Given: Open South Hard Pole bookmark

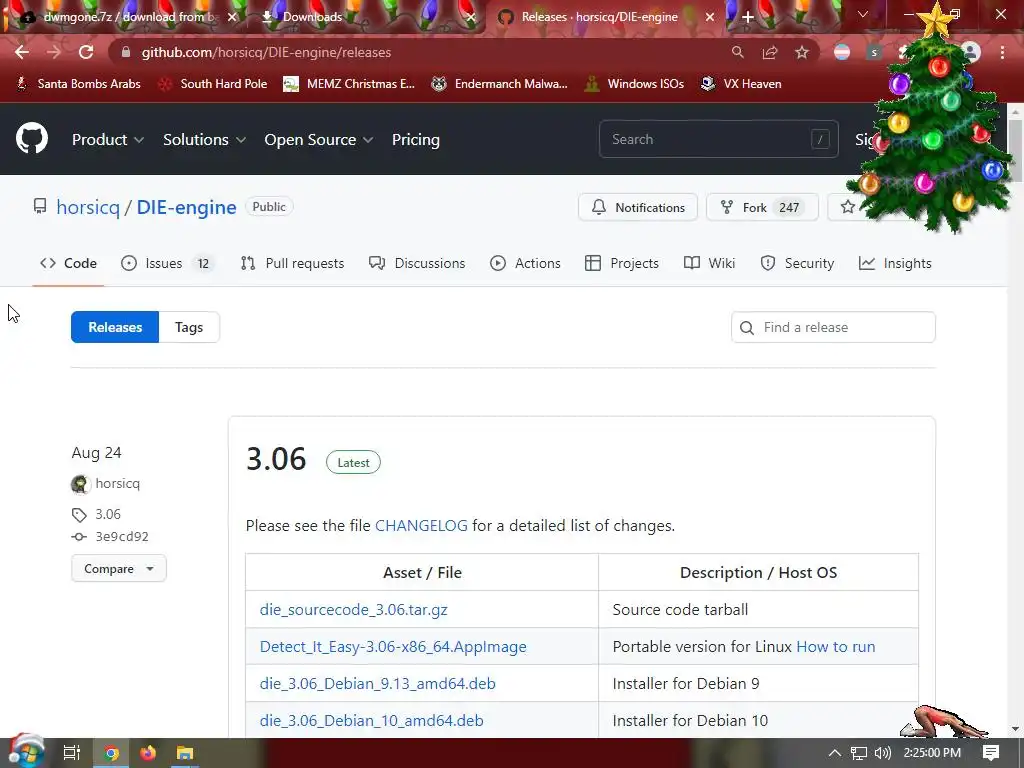Looking at the screenshot, I should [214, 84].
